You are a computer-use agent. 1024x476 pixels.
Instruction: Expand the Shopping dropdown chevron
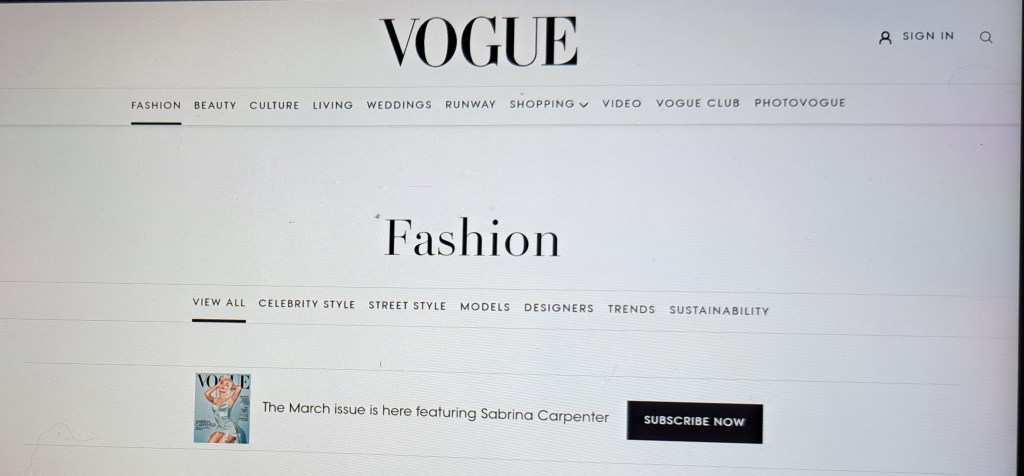pos(584,104)
